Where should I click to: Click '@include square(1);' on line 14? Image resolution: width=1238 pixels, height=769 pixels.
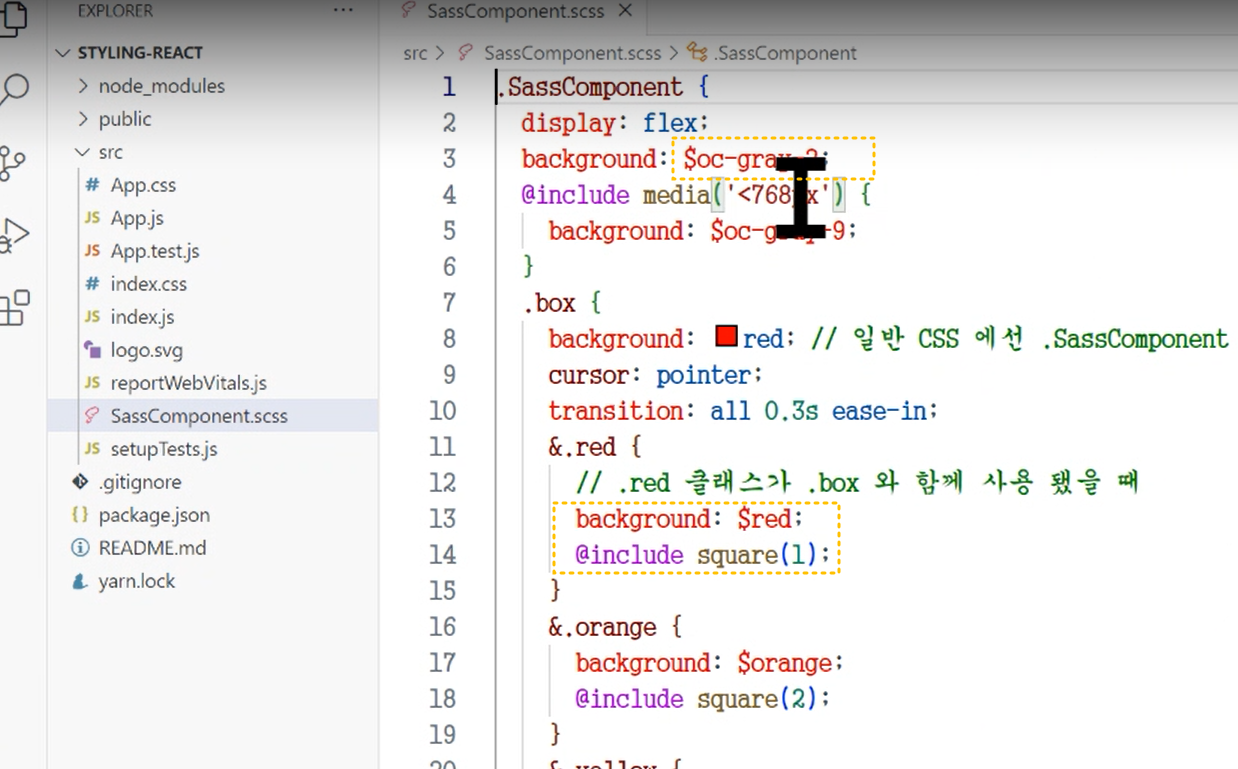pyautogui.click(x=703, y=555)
